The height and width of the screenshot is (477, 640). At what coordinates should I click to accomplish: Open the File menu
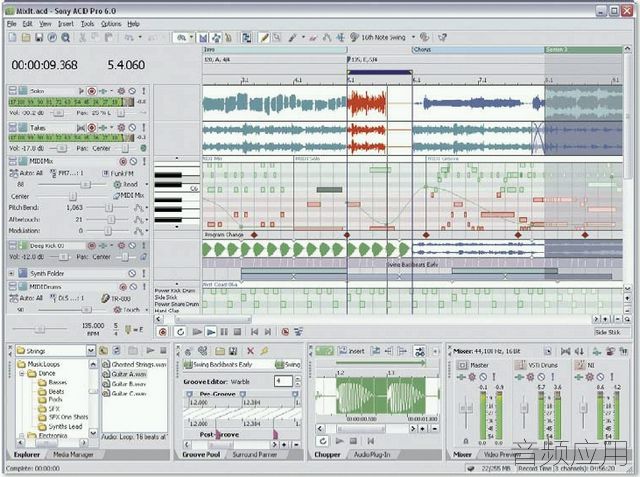[x=11, y=24]
